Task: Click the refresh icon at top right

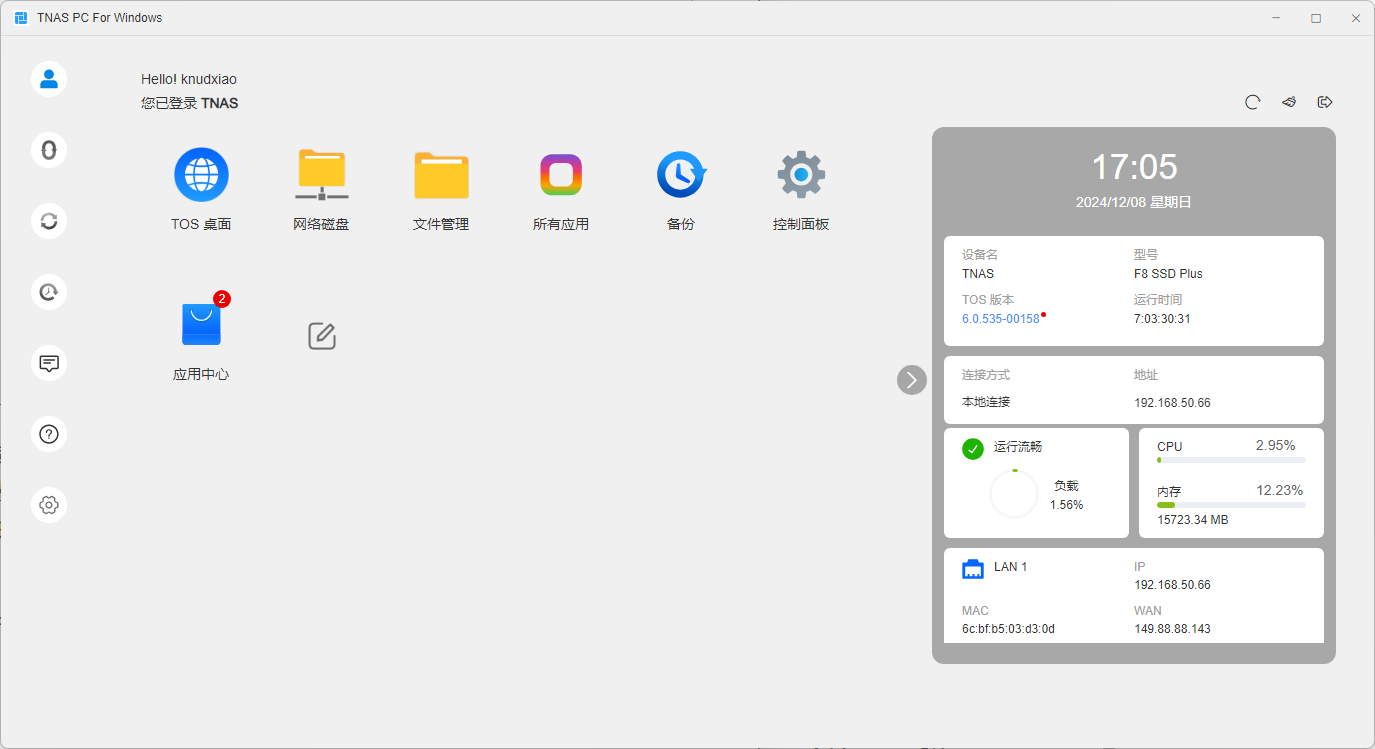Action: click(x=1252, y=102)
